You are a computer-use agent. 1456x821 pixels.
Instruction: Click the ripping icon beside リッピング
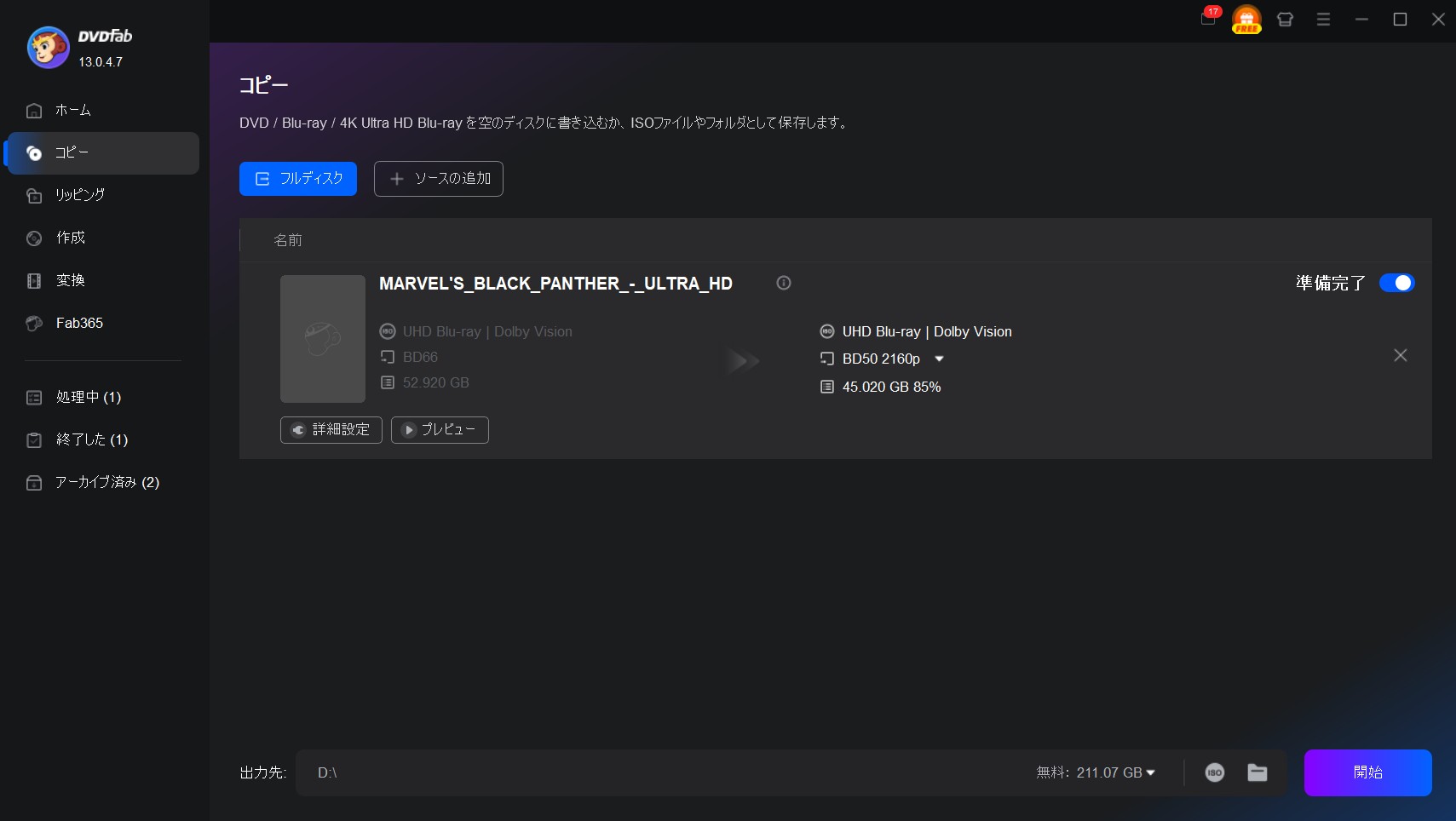pyautogui.click(x=34, y=196)
